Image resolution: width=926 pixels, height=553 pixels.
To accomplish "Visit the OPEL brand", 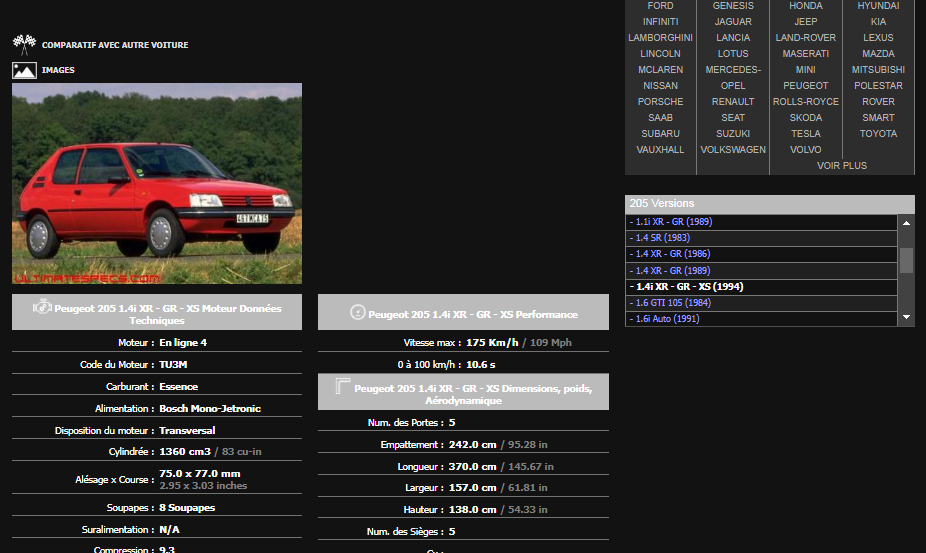I will click(x=733, y=86).
